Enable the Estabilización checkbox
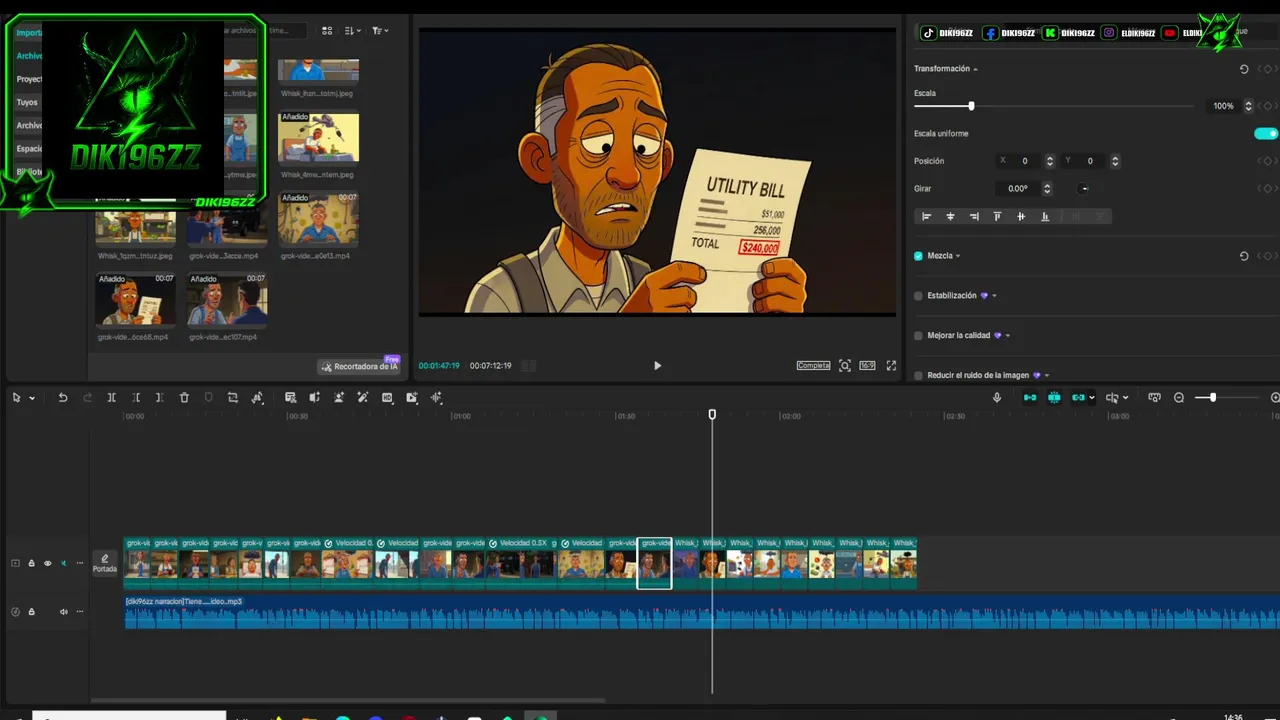The image size is (1280, 720). tap(918, 296)
